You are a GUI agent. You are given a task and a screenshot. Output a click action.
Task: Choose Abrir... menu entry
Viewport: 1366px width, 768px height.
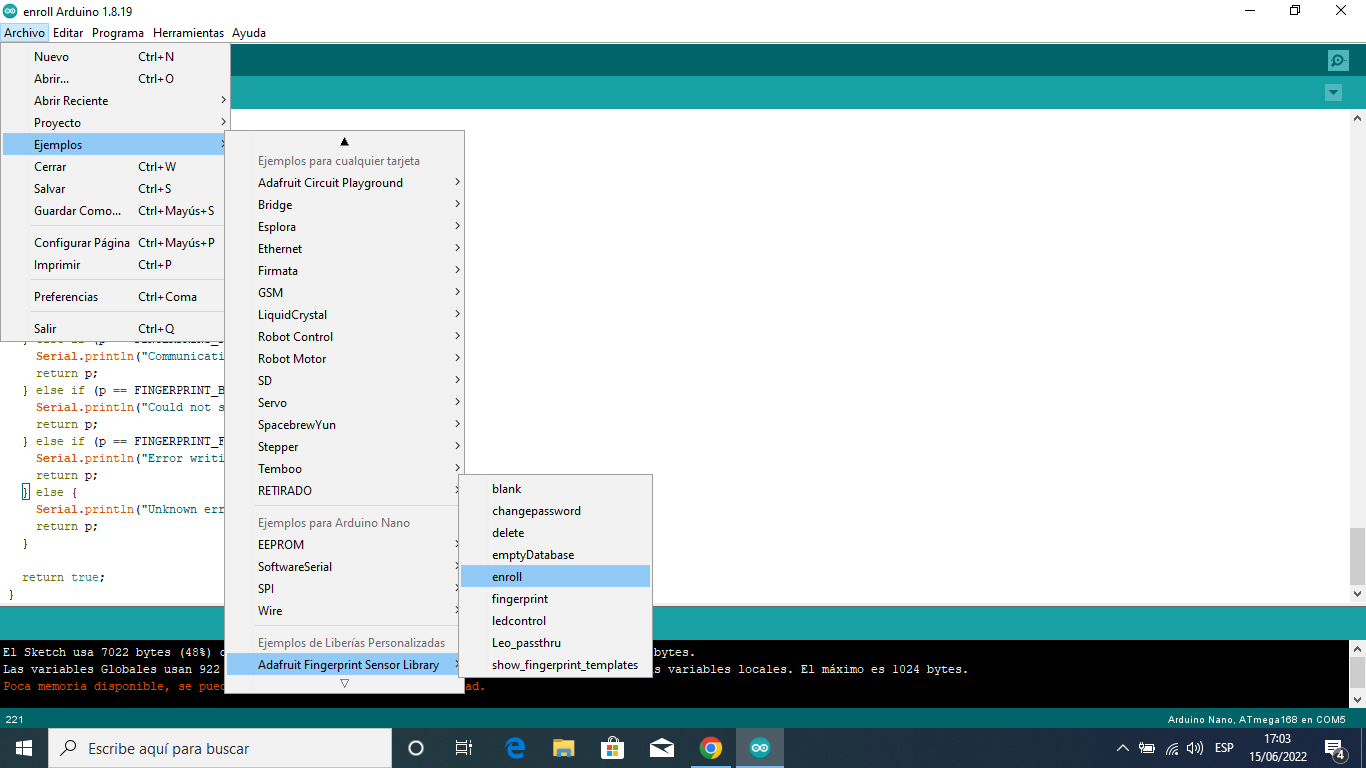[x=116, y=79]
